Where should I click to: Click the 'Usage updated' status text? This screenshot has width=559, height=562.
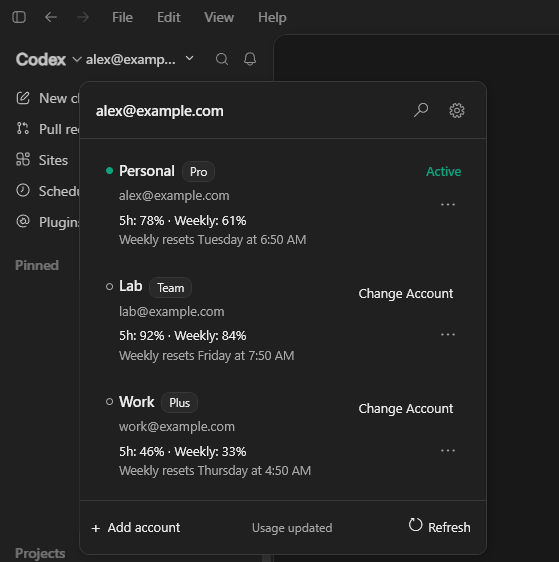[292, 528]
